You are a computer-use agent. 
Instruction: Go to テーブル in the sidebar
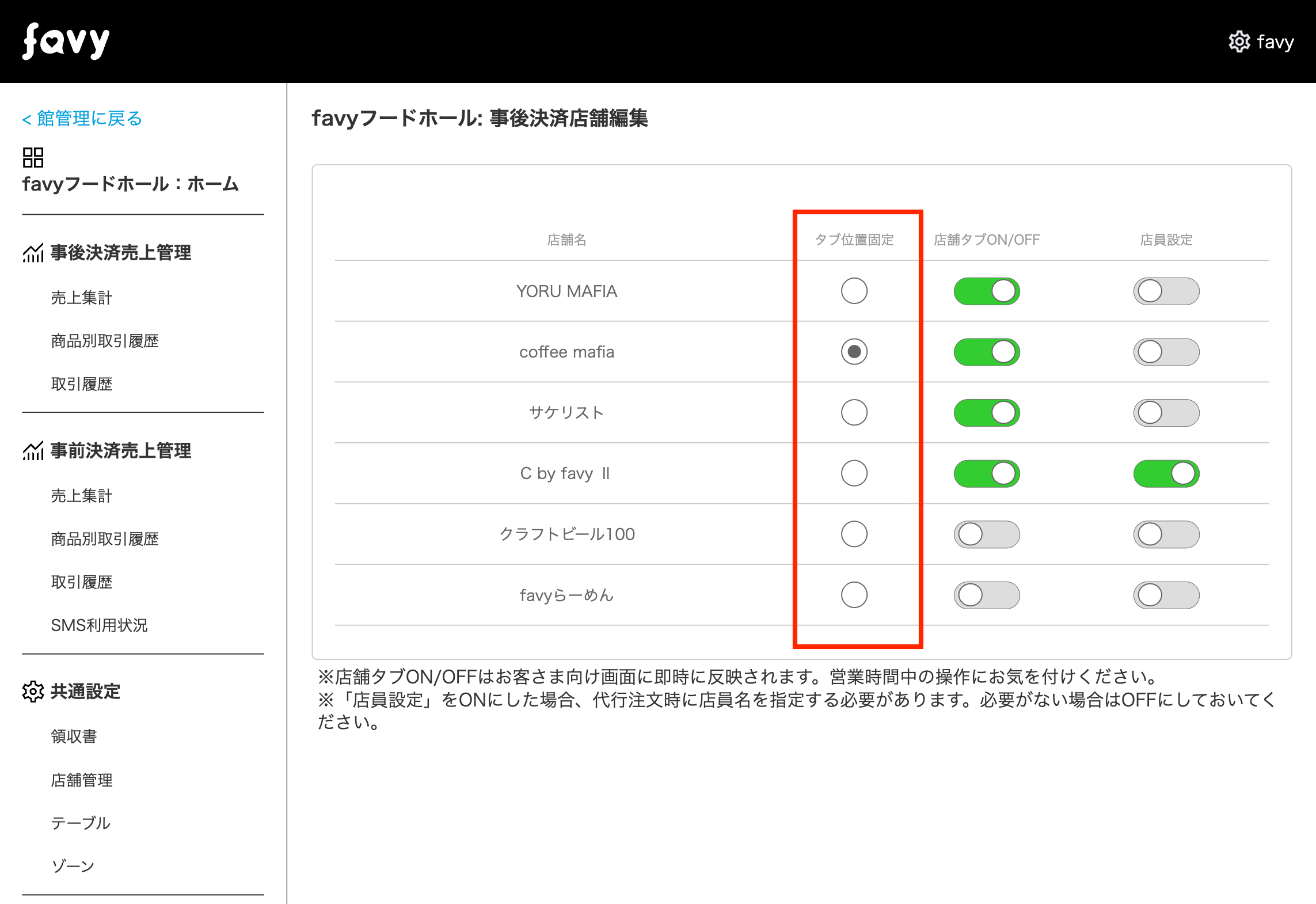click(81, 823)
